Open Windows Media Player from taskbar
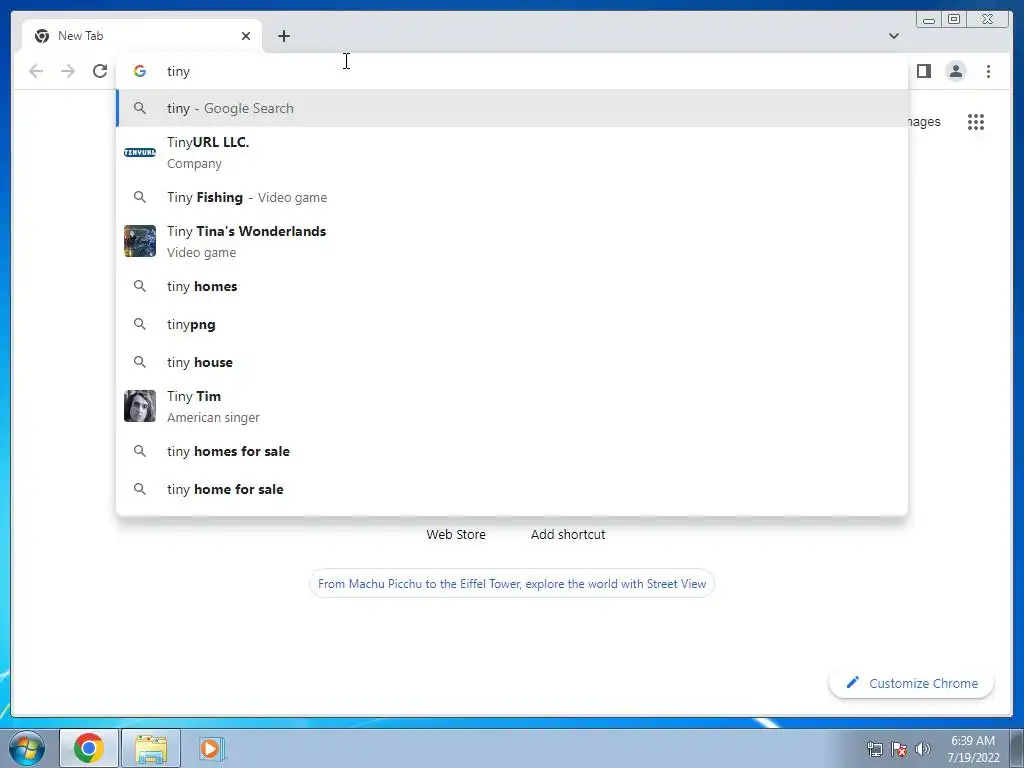The height and width of the screenshot is (768, 1024). pos(212,748)
